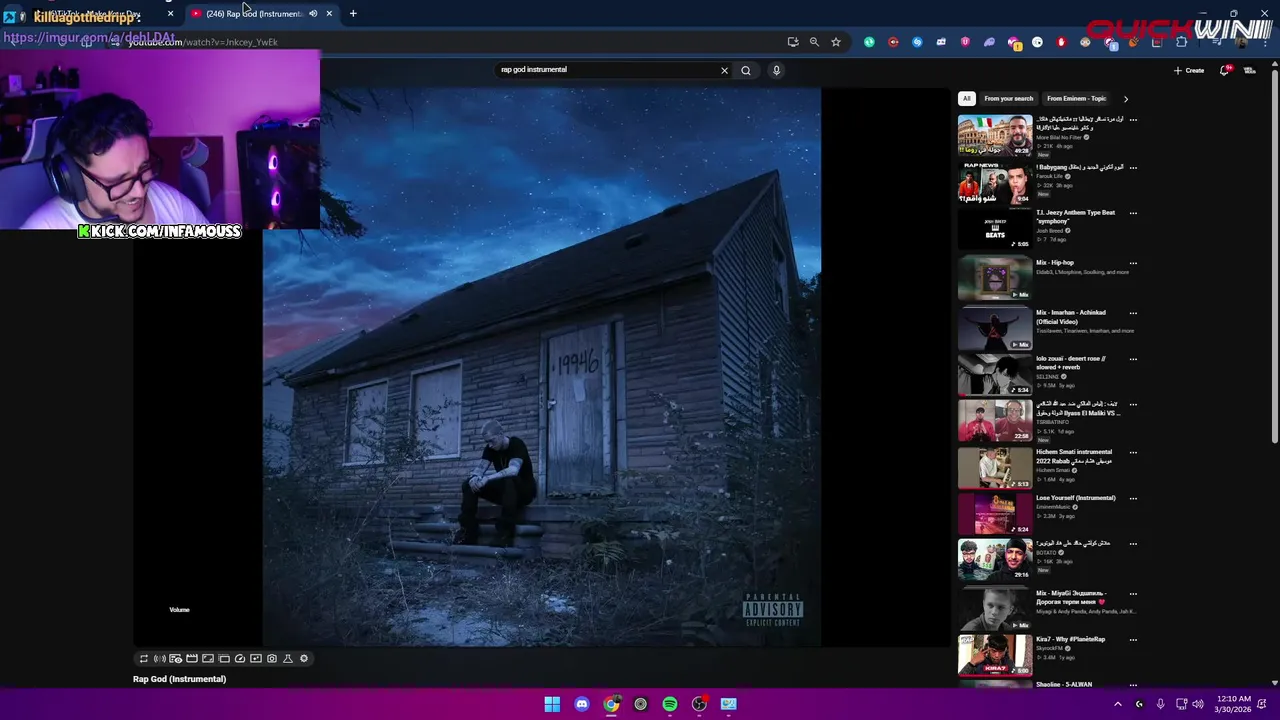Open options for lolo zouaï desert rose

[1133, 359]
